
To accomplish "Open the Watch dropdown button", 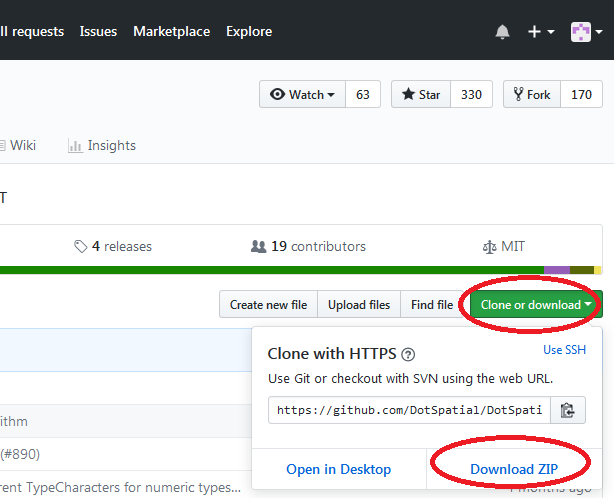I will pos(302,94).
